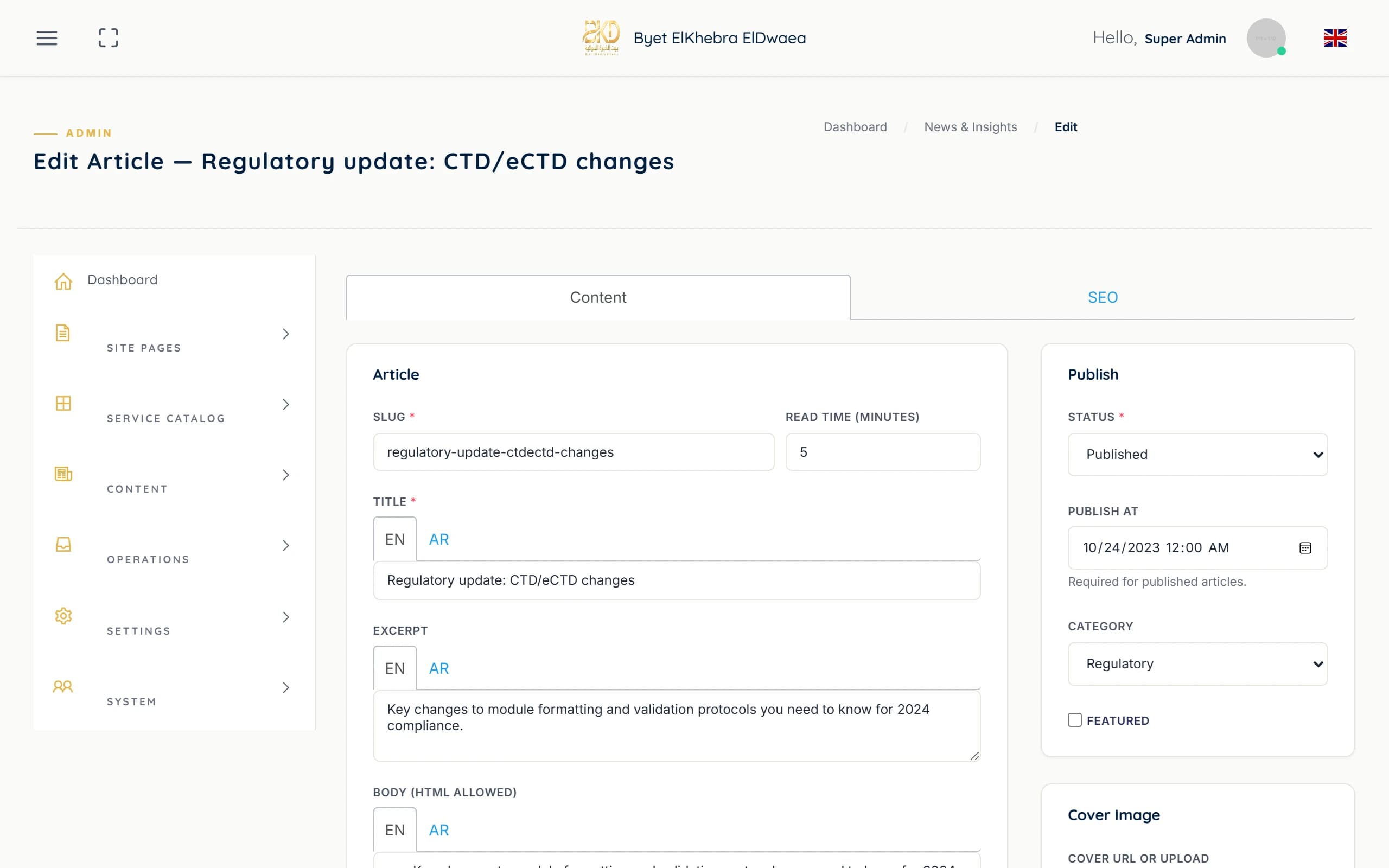The image size is (1389, 868).
Task: Select the Body EN tab
Action: [x=395, y=830]
